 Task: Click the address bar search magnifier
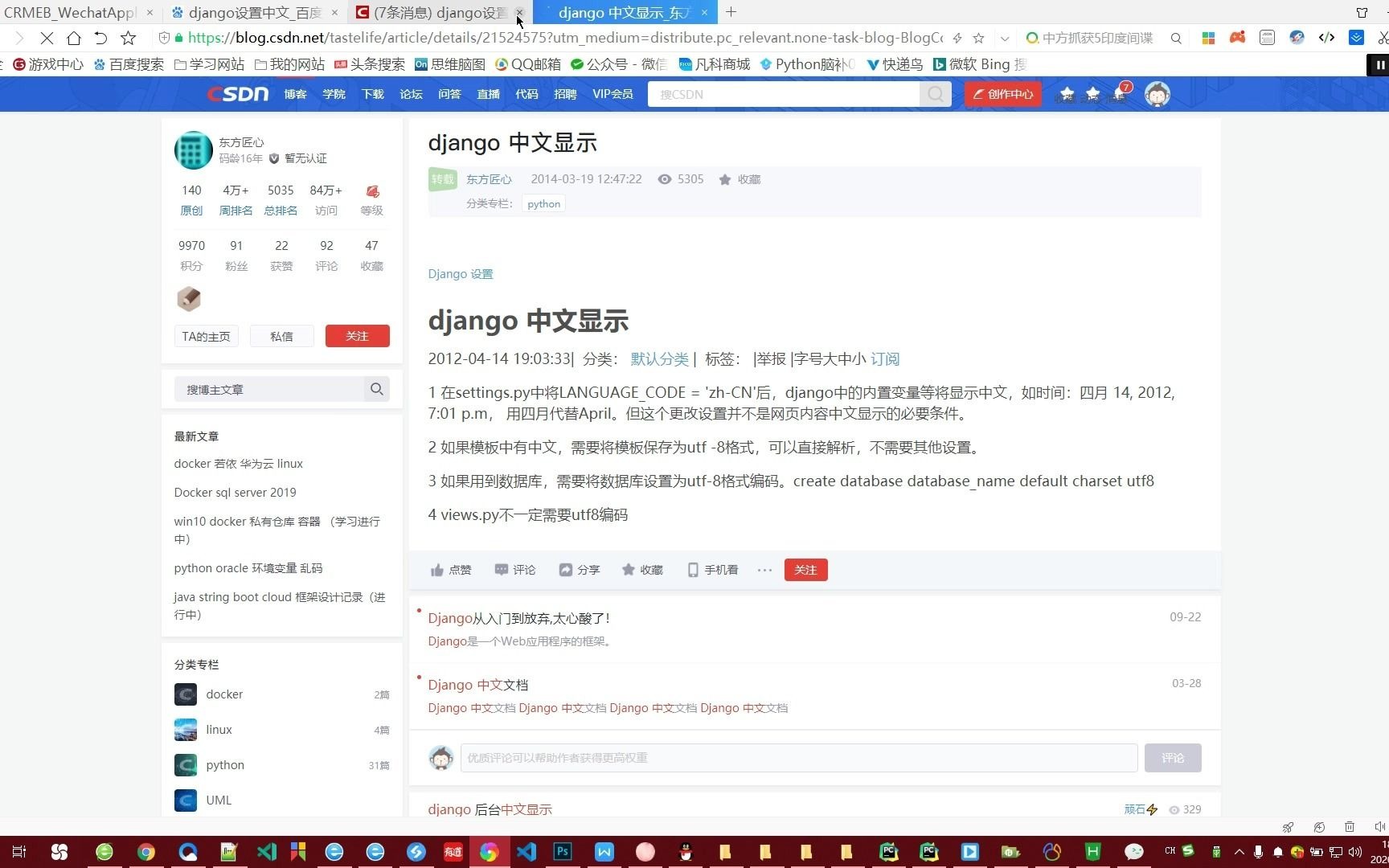point(1176,38)
